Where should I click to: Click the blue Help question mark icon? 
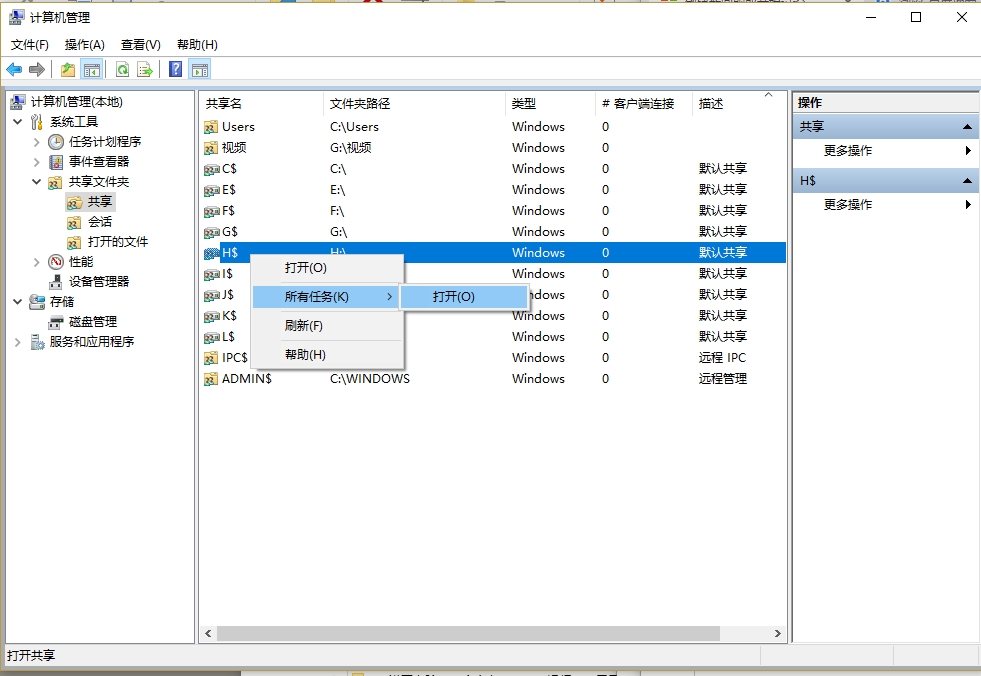176,69
